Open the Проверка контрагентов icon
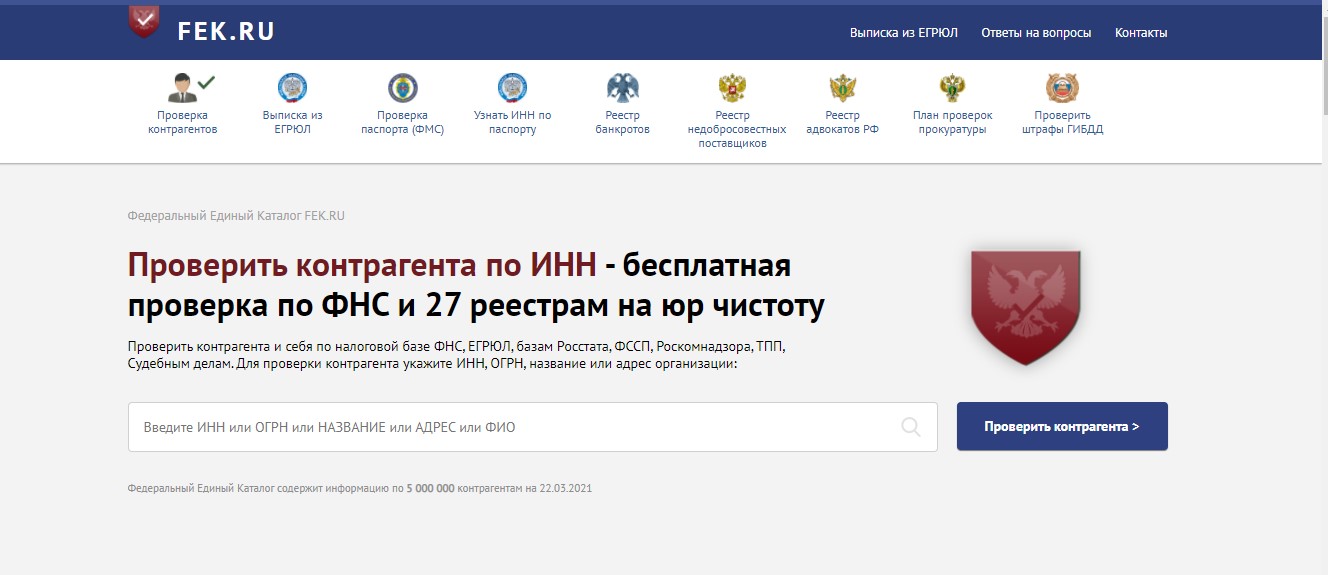The width and height of the screenshot is (1328, 575). point(190,87)
